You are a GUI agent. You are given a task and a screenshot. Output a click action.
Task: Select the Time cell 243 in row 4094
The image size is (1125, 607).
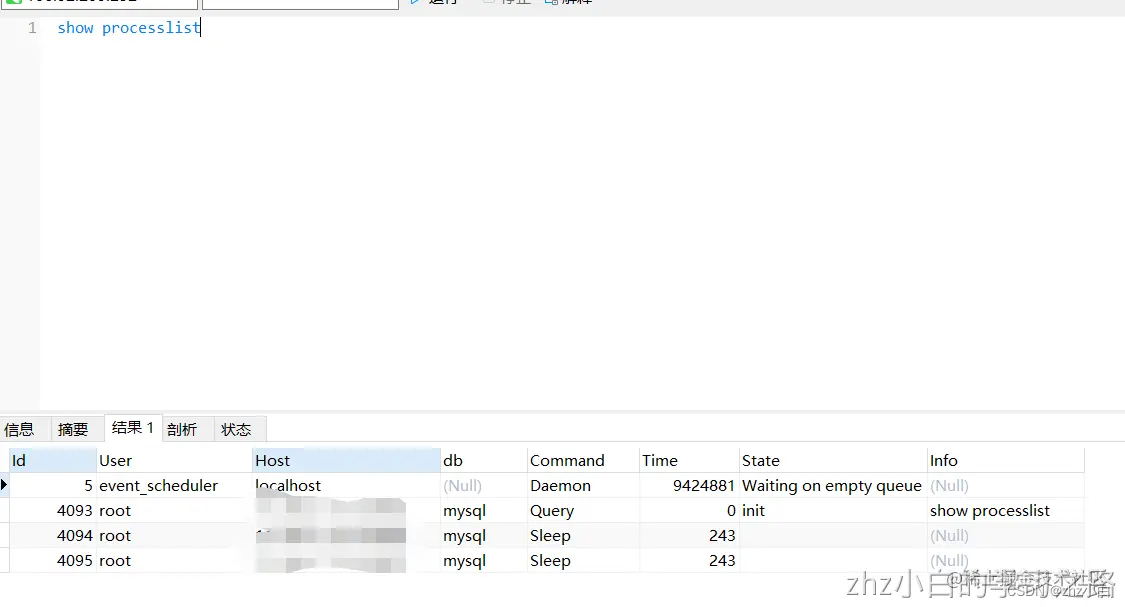point(689,535)
